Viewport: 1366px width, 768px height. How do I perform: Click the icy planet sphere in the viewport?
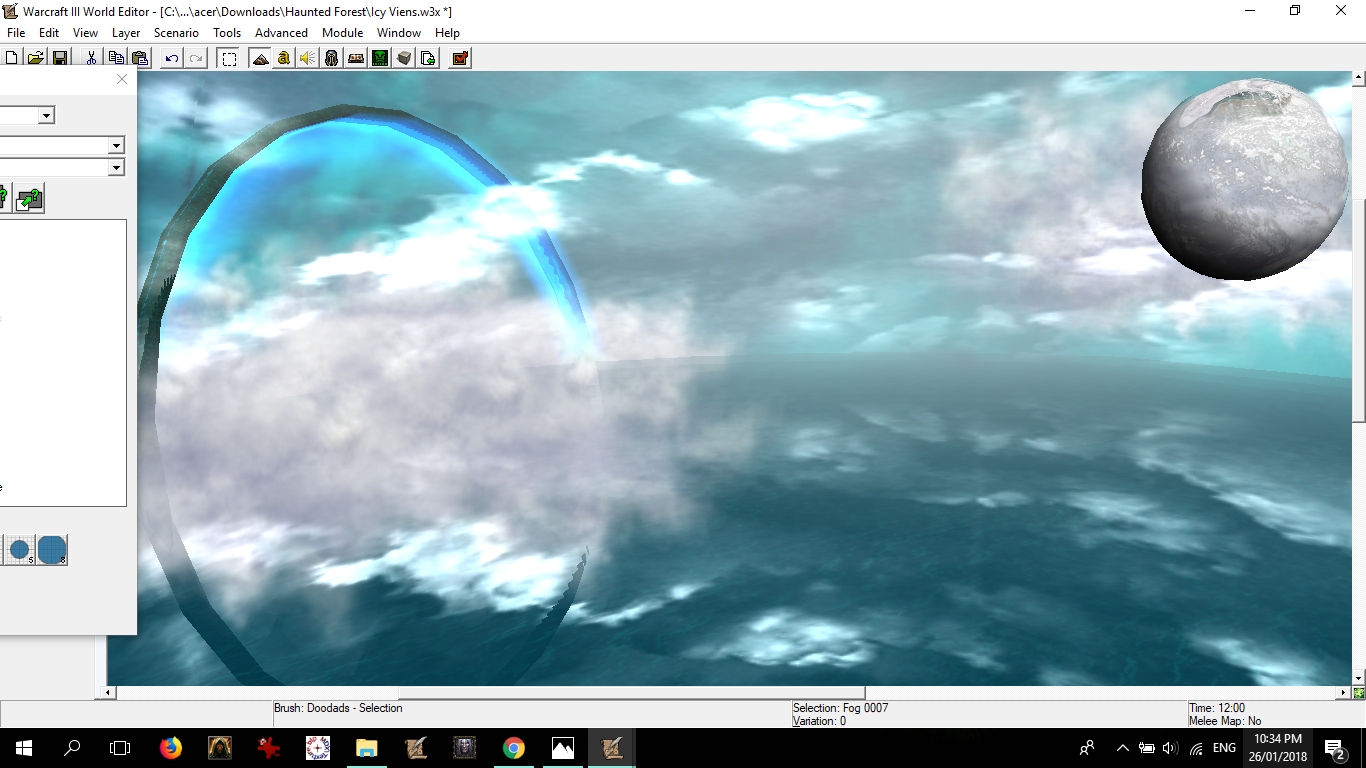[x=1245, y=178]
